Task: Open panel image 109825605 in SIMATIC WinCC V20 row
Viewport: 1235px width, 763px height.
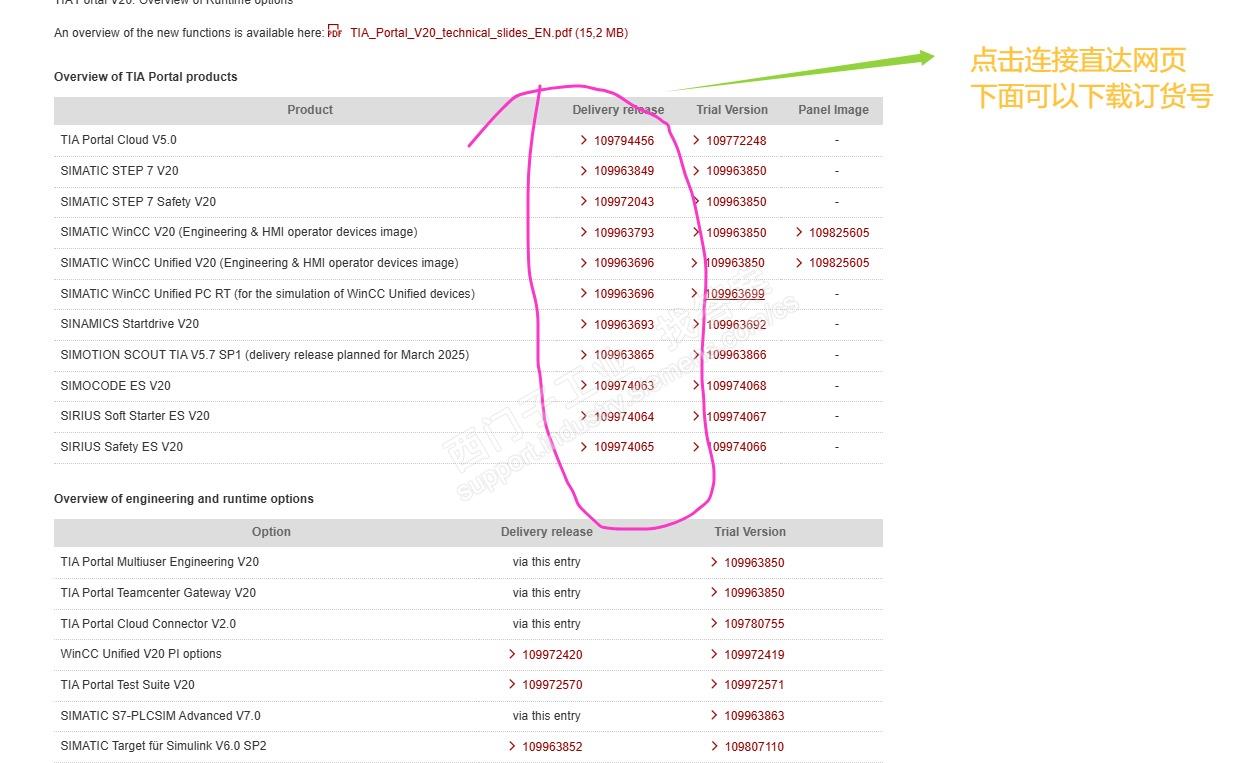Action: pyautogui.click(x=839, y=233)
